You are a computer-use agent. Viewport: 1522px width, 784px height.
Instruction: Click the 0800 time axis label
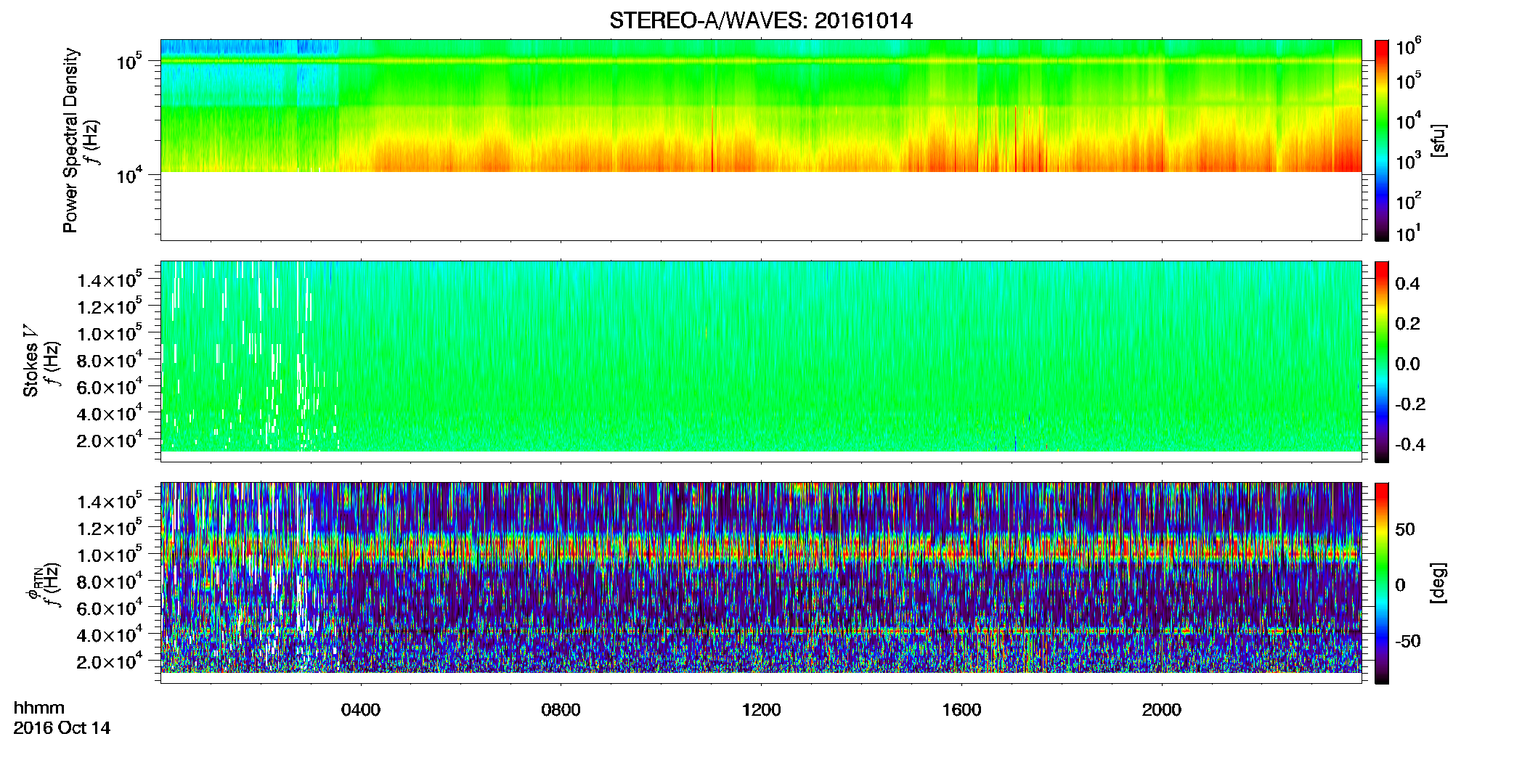[561, 710]
